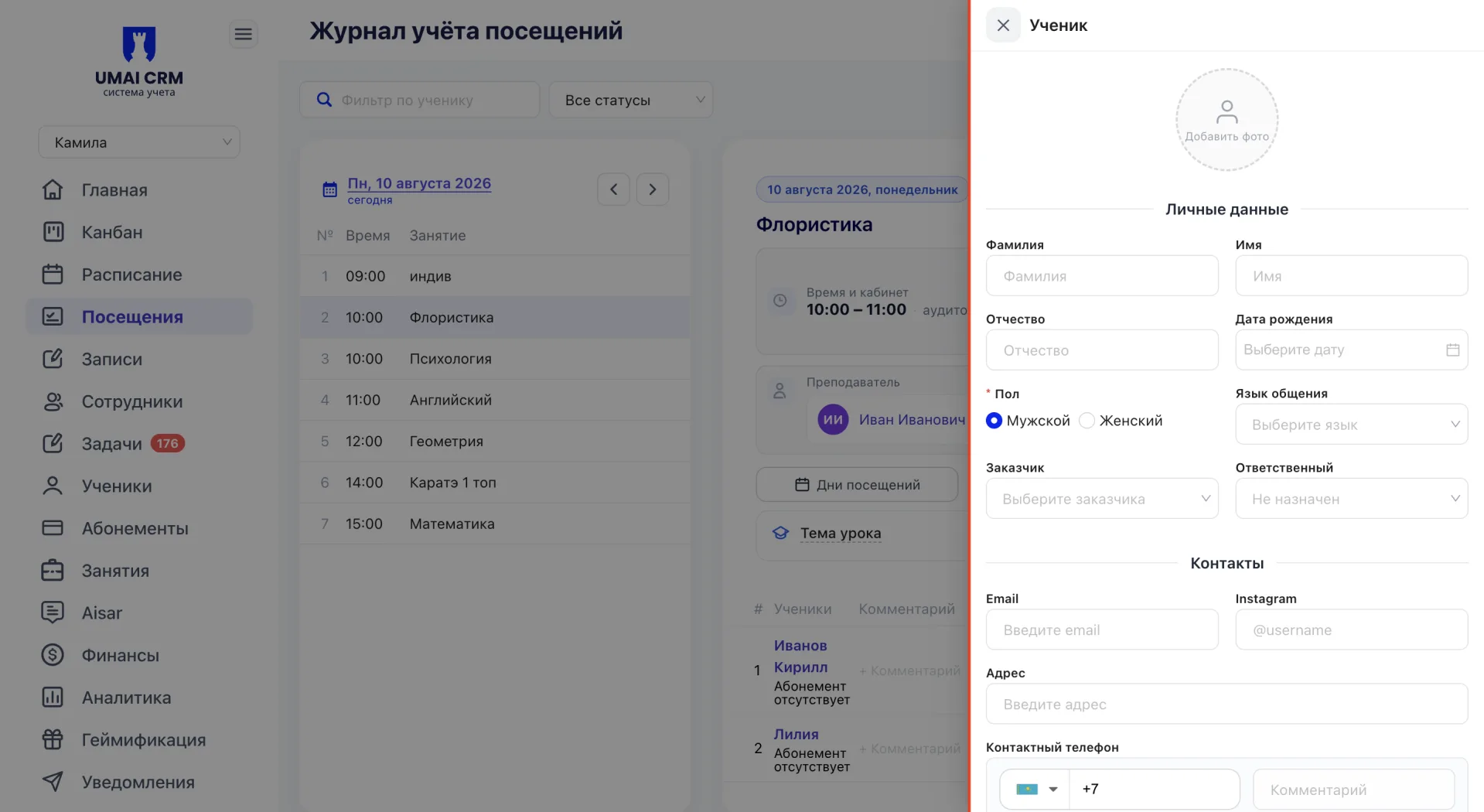1484x812 pixels.
Task: Select the 10:00 Психология lesson row
Action: pos(495,359)
